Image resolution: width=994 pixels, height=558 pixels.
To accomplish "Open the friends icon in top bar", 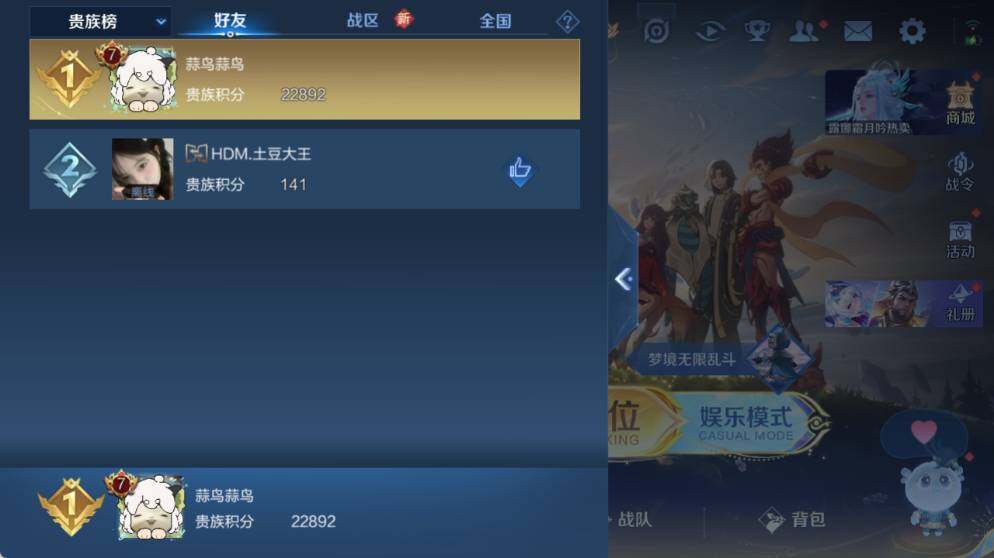I will tap(804, 31).
